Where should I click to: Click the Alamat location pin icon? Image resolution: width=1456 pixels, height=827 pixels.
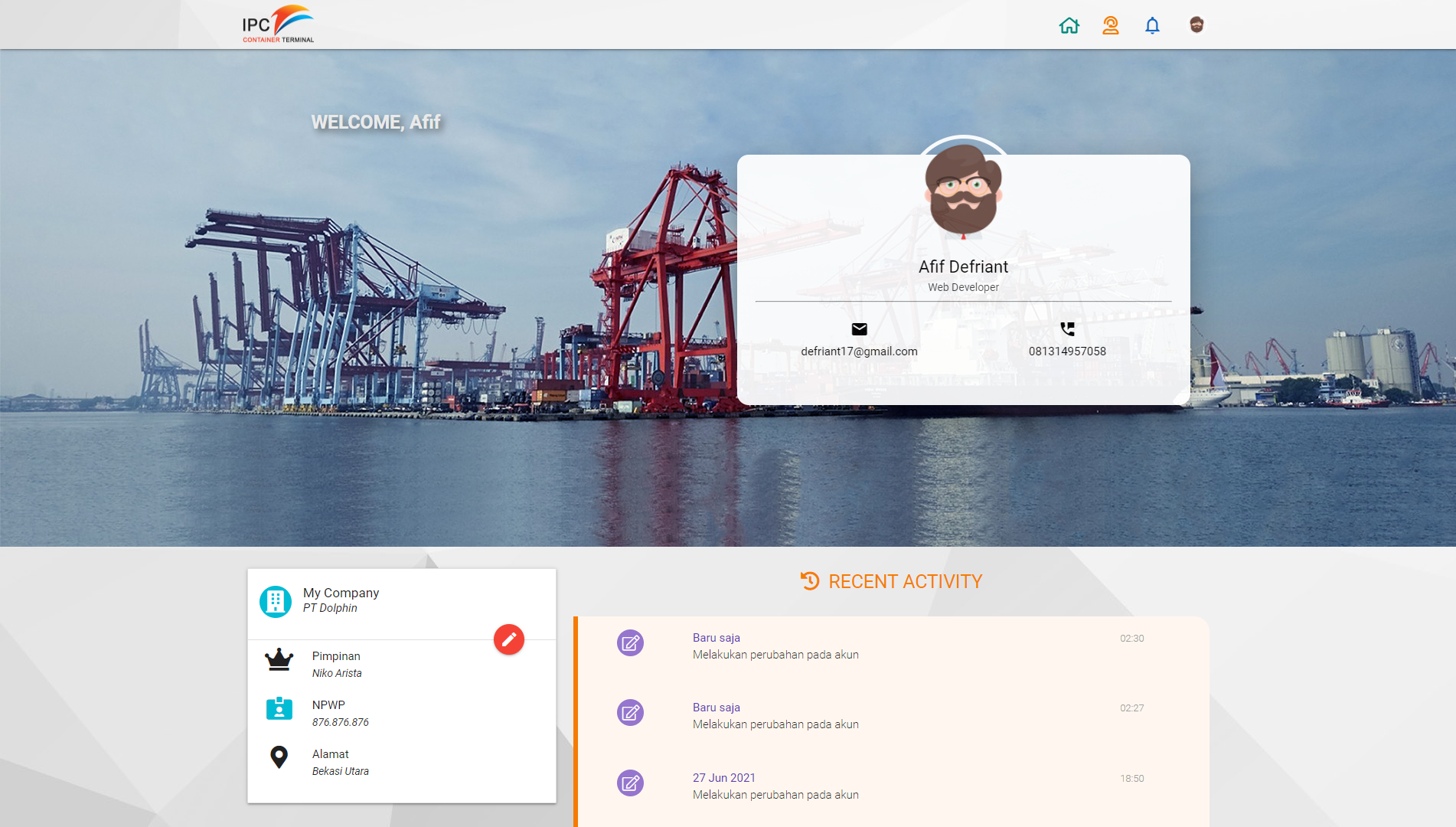tap(279, 757)
